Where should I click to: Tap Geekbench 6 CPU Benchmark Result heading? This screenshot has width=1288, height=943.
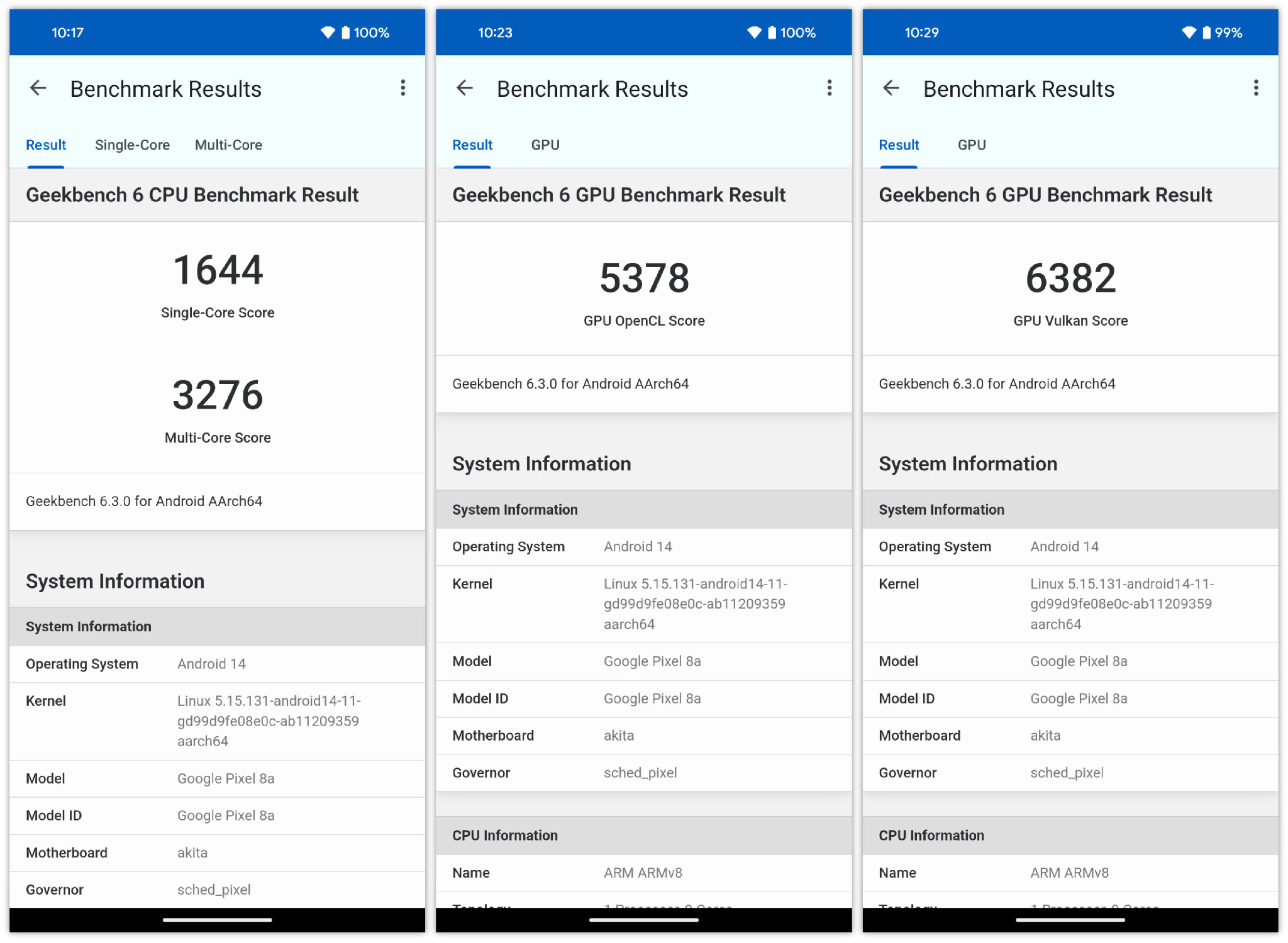192,195
